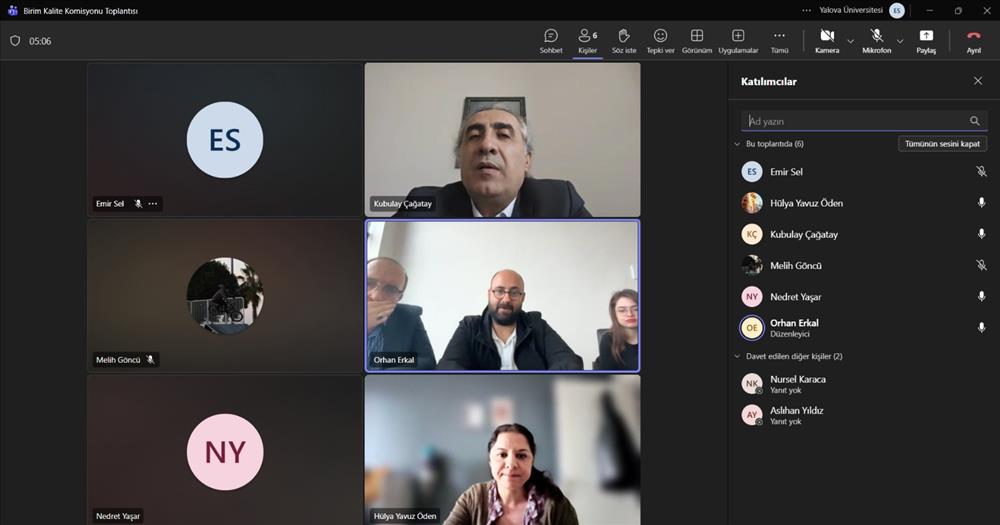Open the Tümü more options menu
Viewport: 1000px width, 525px height.
[x=780, y=37]
